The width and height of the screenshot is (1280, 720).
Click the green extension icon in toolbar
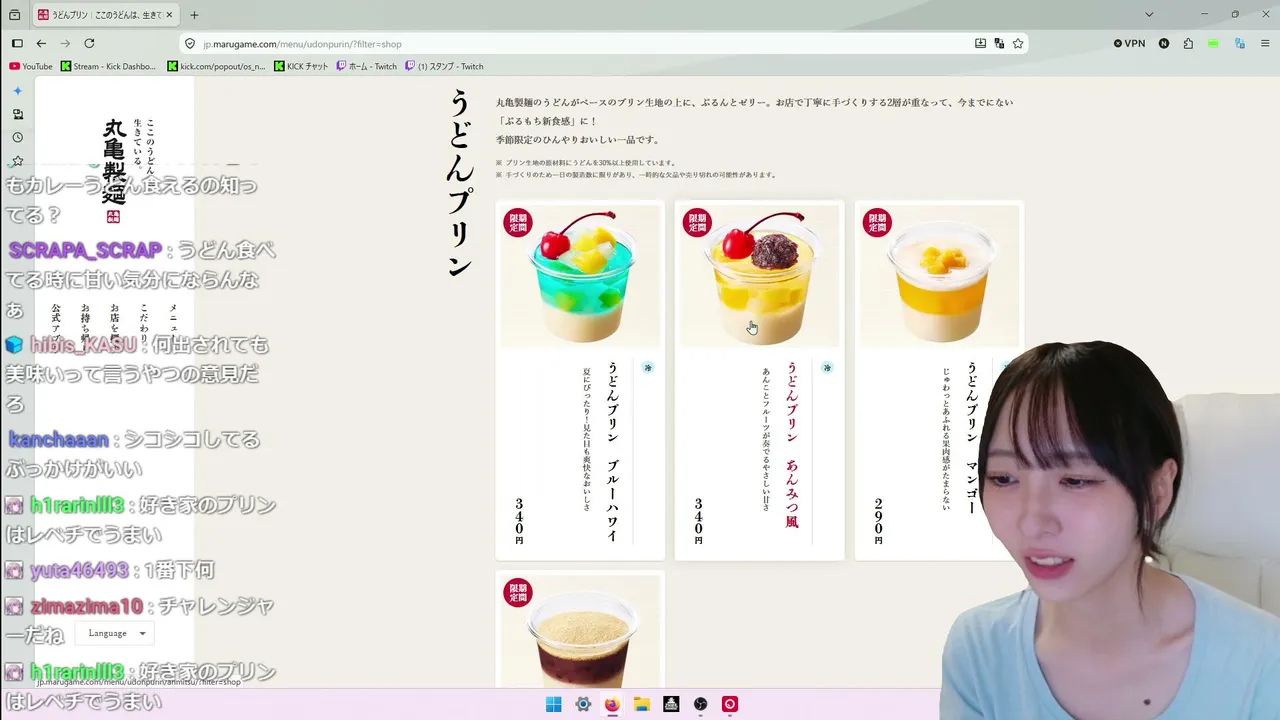click(x=1213, y=44)
